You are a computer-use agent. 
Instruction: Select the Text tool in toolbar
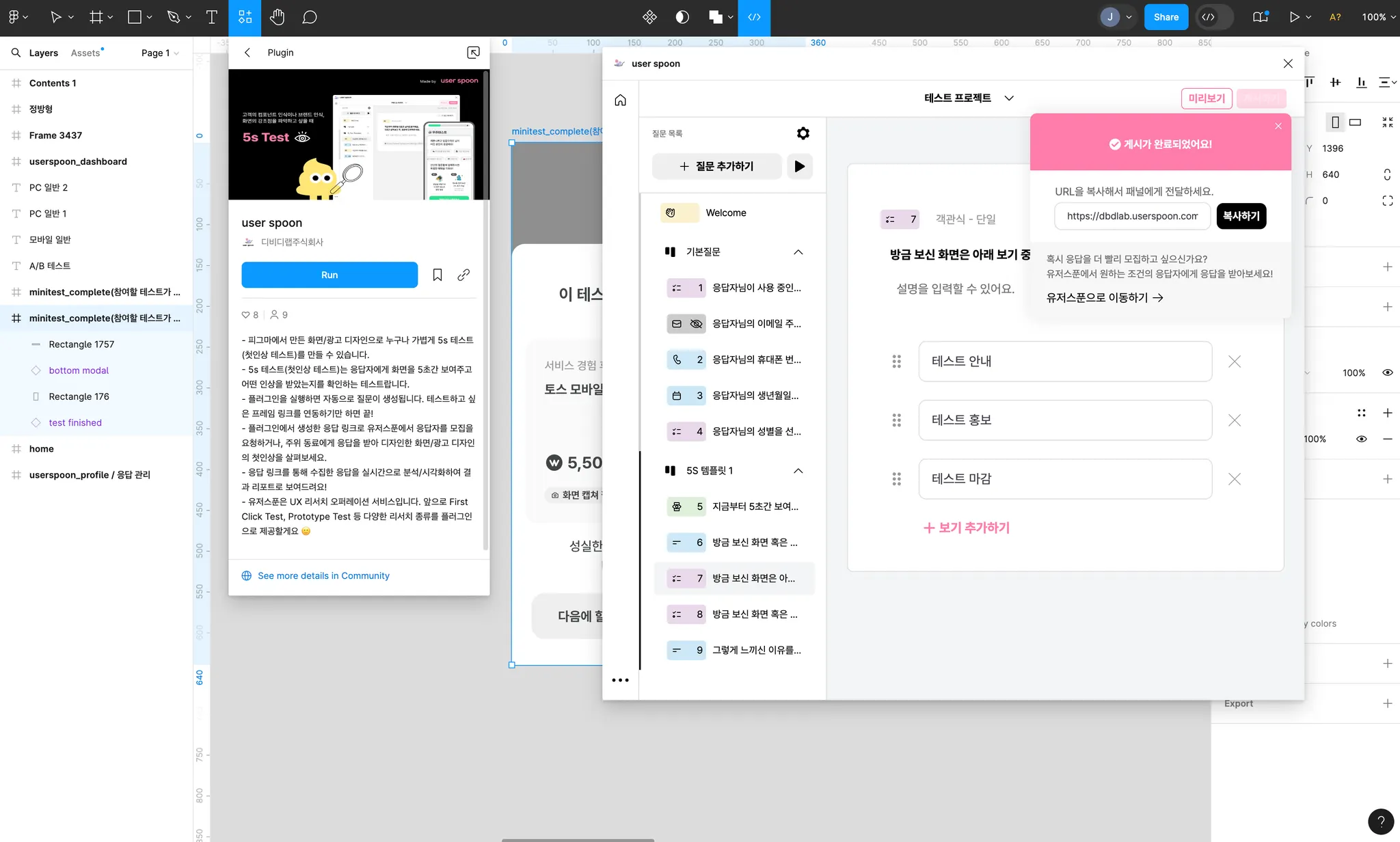click(x=211, y=17)
